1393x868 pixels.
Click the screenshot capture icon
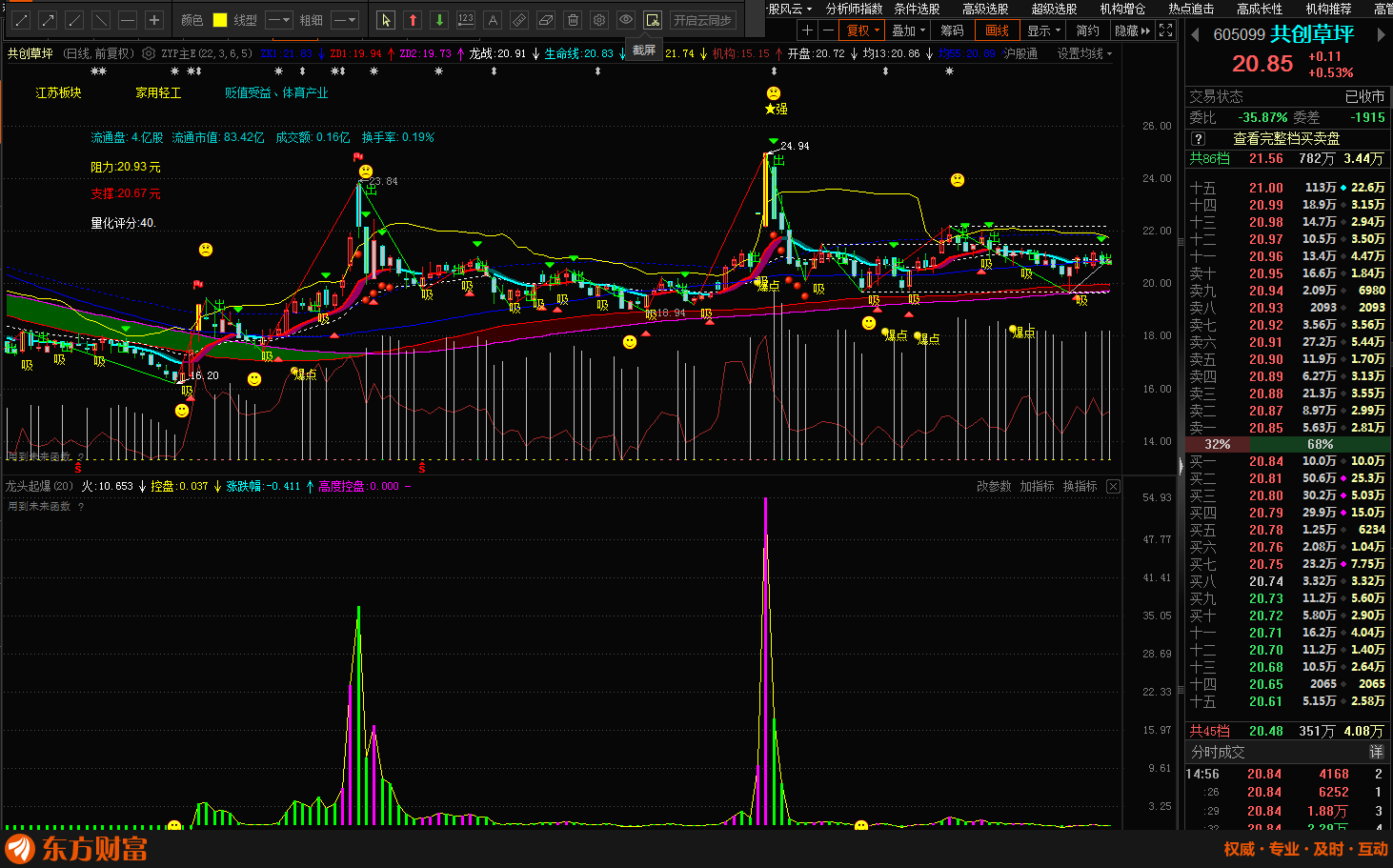[x=653, y=20]
